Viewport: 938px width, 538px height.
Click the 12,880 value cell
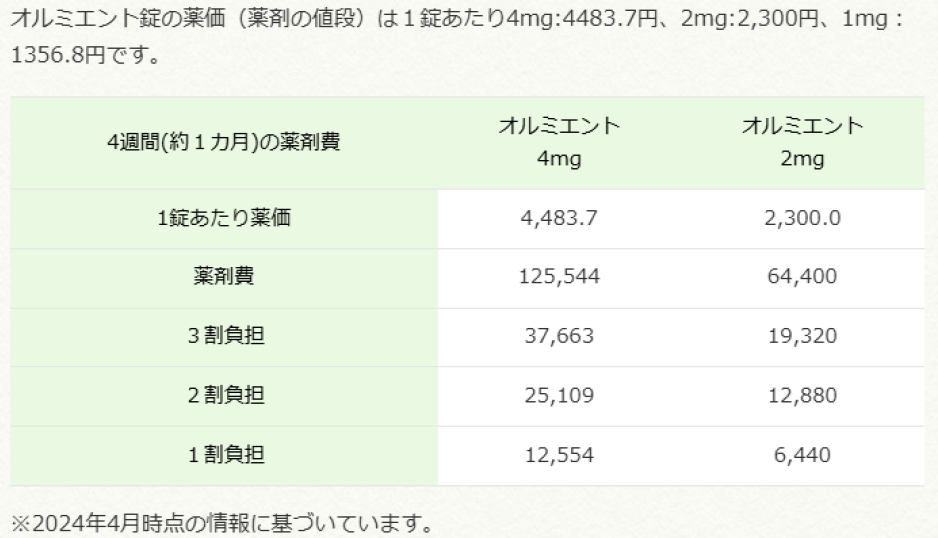(x=802, y=396)
